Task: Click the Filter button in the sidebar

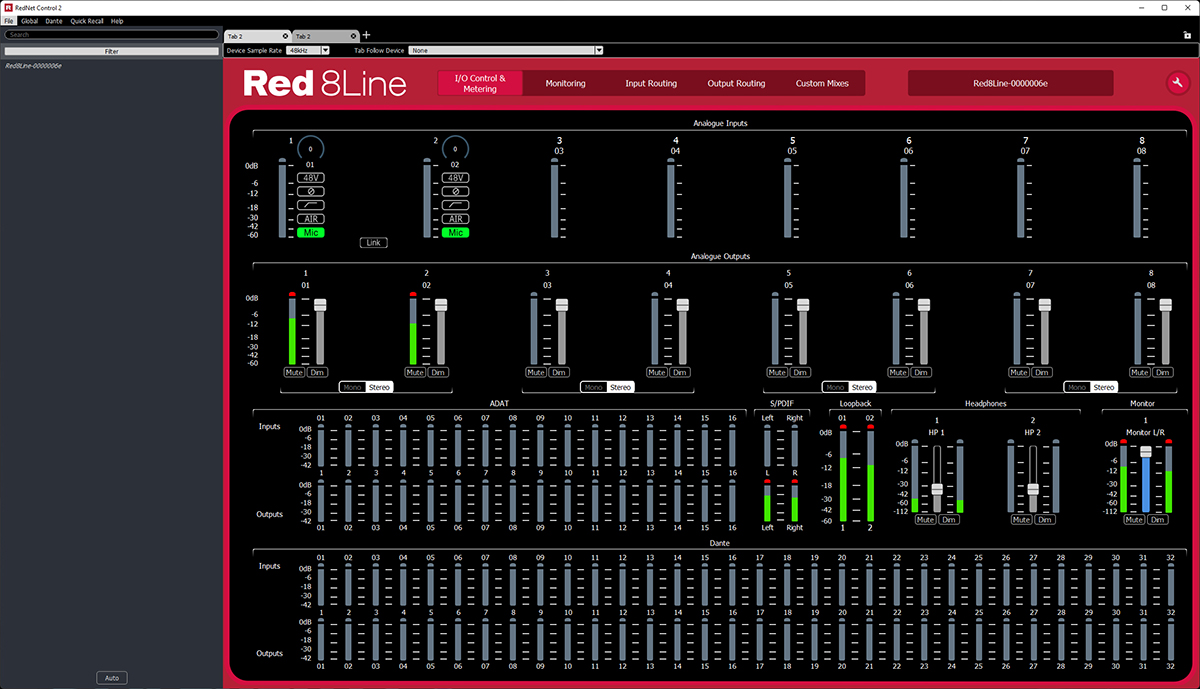Action: (111, 51)
